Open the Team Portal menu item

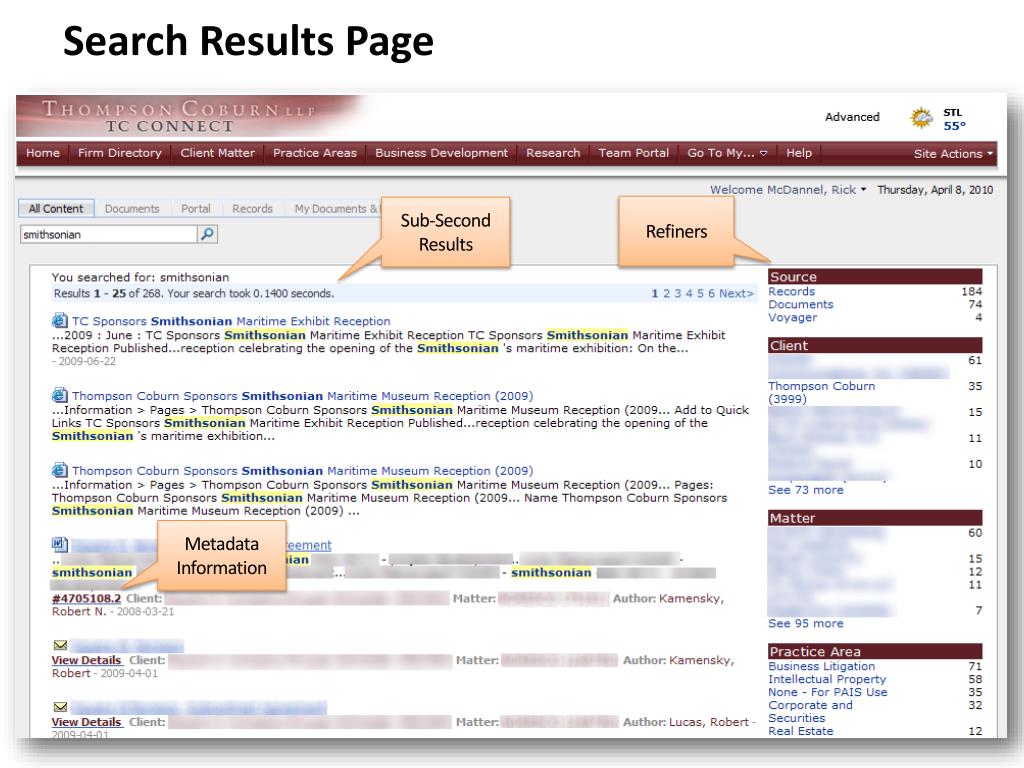(x=633, y=153)
